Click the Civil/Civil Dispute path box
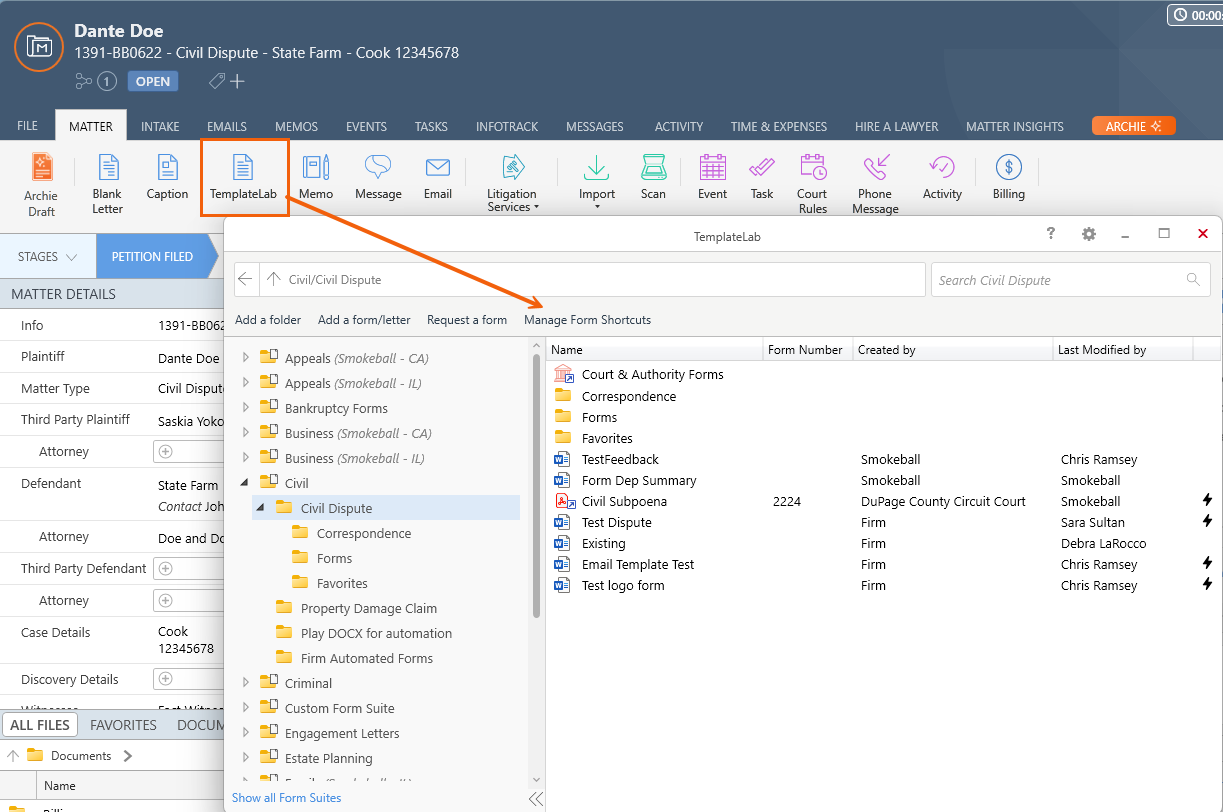Screen dimensions: 1223x812 tap(593, 280)
